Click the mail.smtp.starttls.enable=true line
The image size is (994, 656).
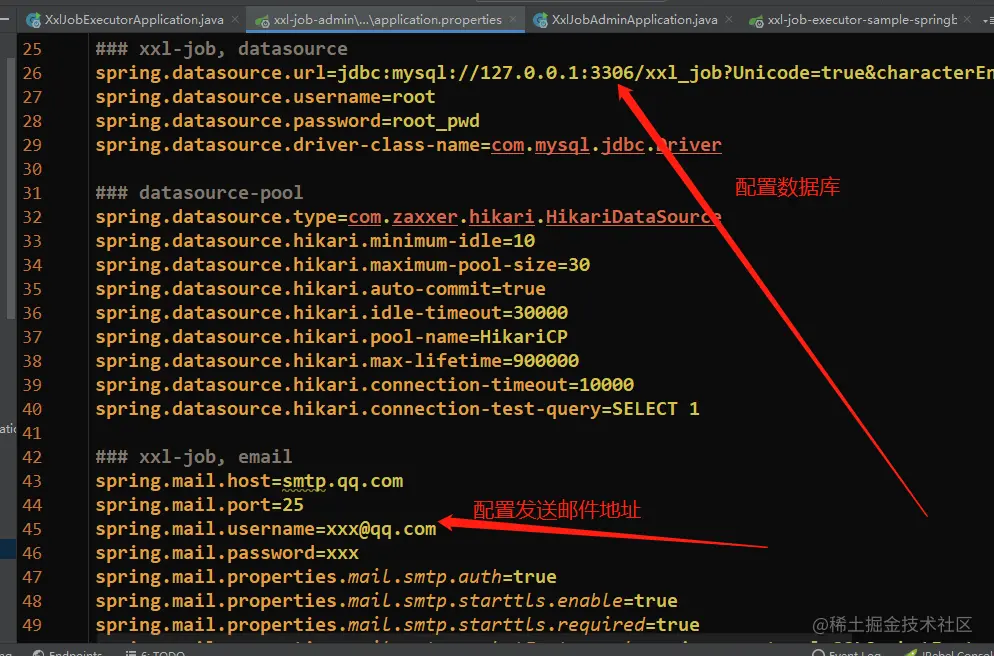(x=387, y=601)
